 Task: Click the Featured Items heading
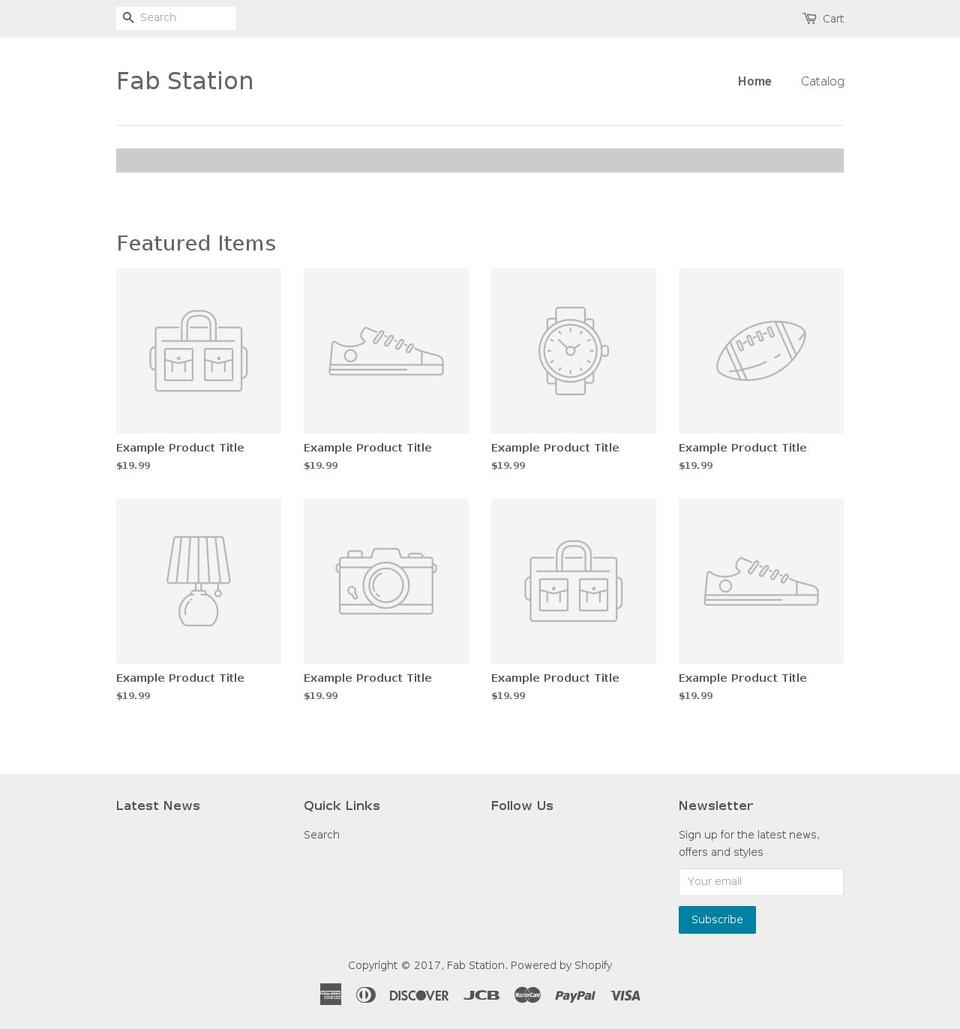196,243
